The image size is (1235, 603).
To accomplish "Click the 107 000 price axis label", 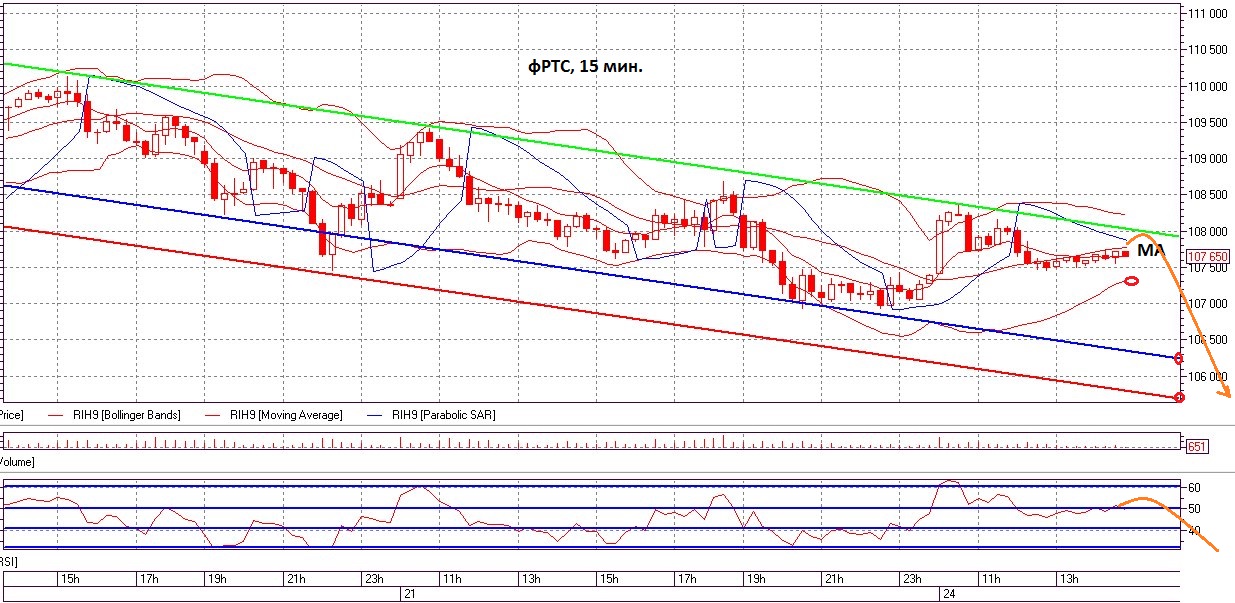I will pos(1207,304).
